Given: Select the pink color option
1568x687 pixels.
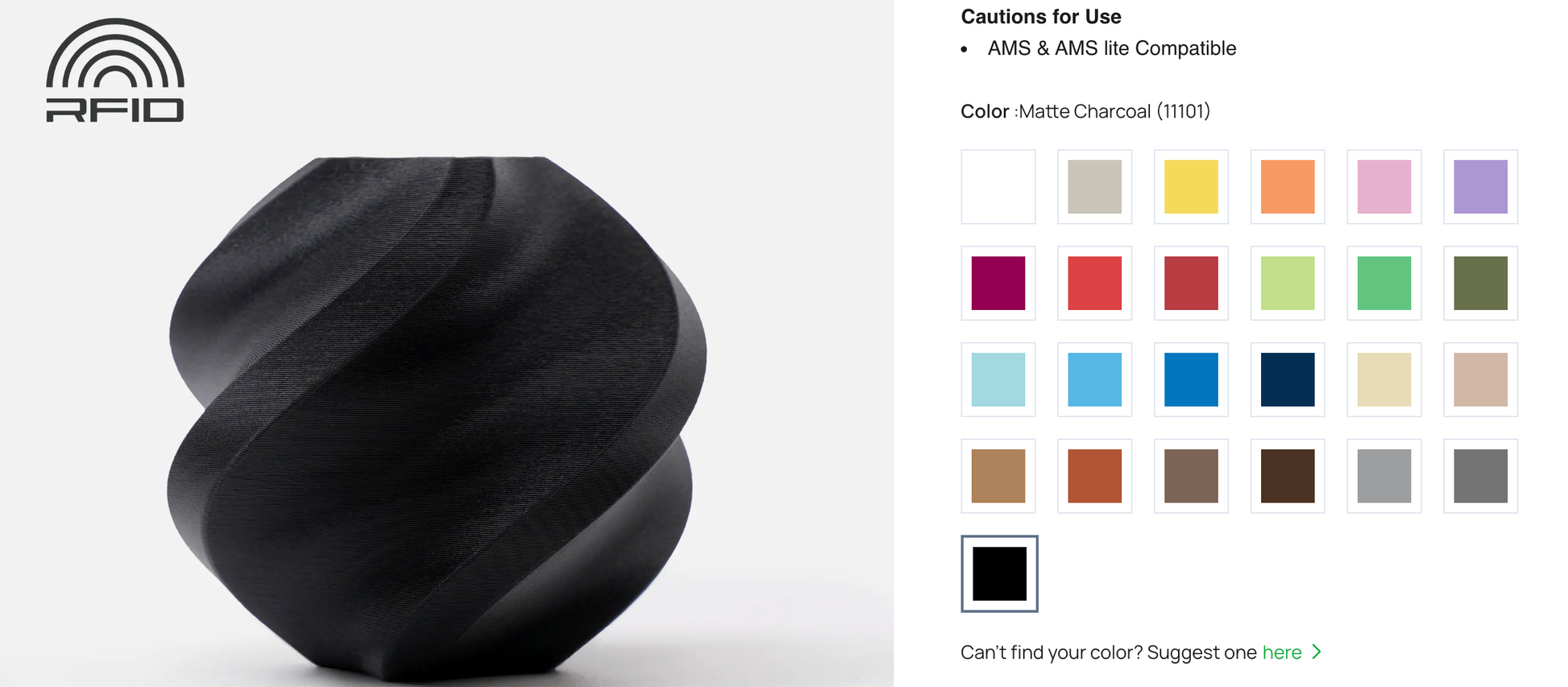Looking at the screenshot, I should 1384,187.
